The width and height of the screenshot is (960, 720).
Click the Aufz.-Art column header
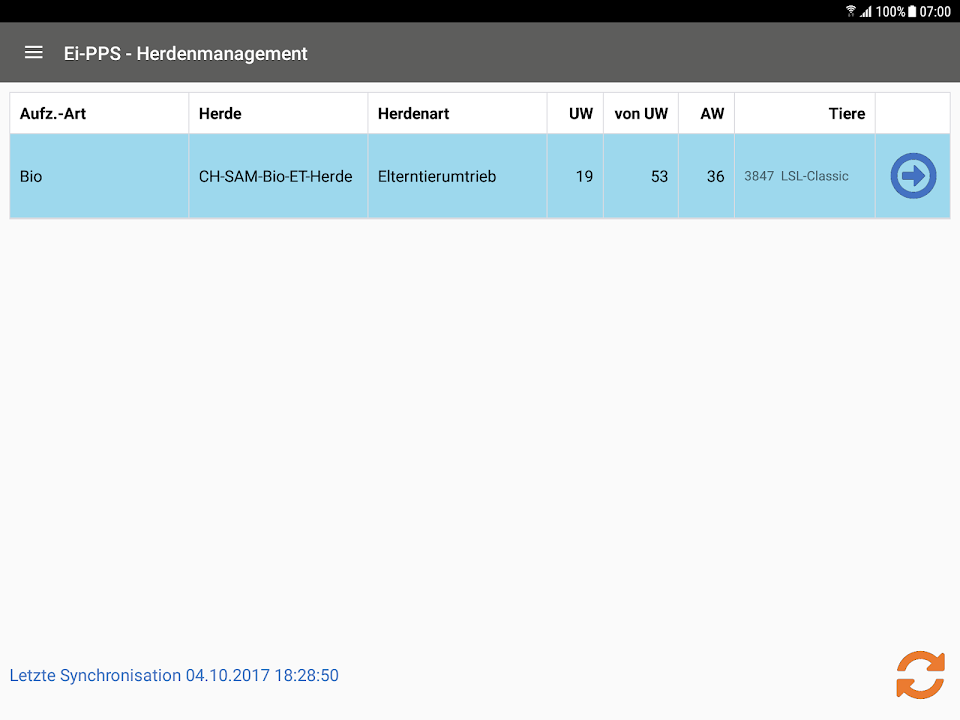[53, 114]
